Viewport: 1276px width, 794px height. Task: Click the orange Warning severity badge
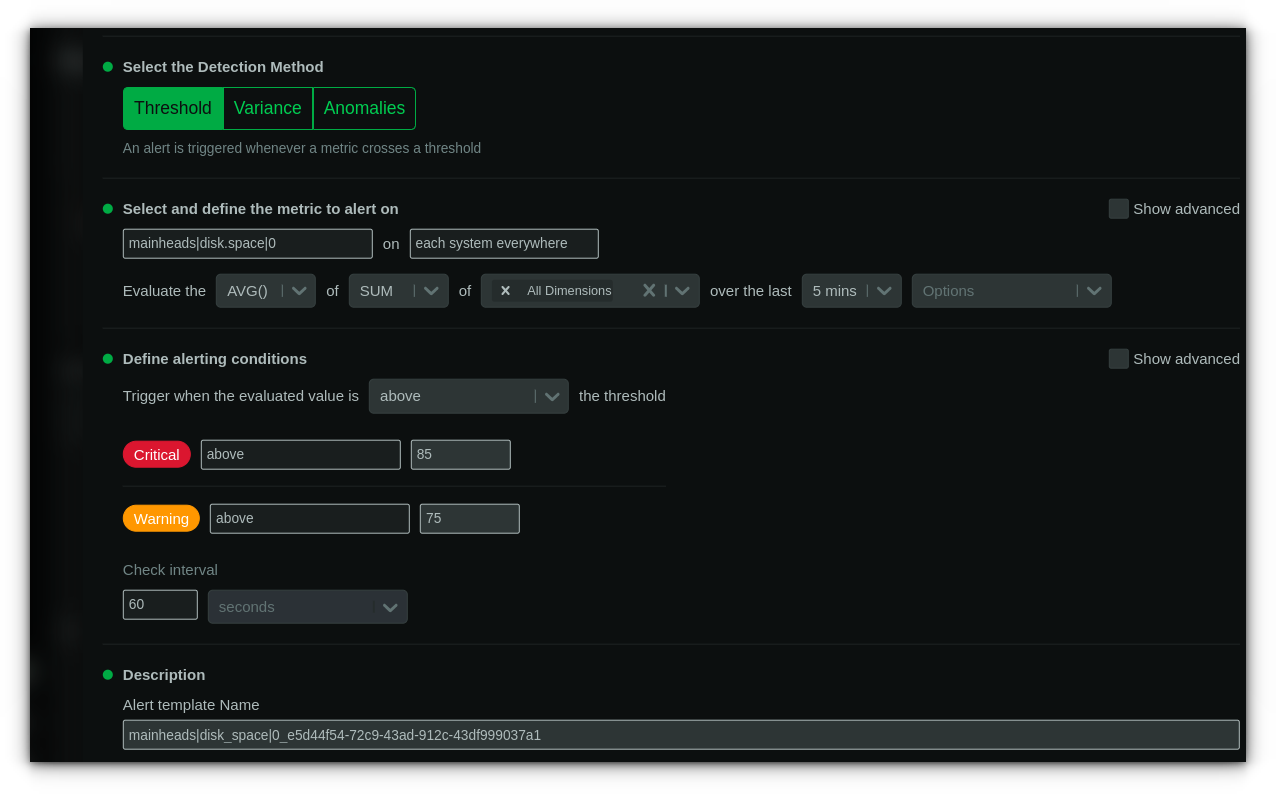pyautogui.click(x=161, y=519)
